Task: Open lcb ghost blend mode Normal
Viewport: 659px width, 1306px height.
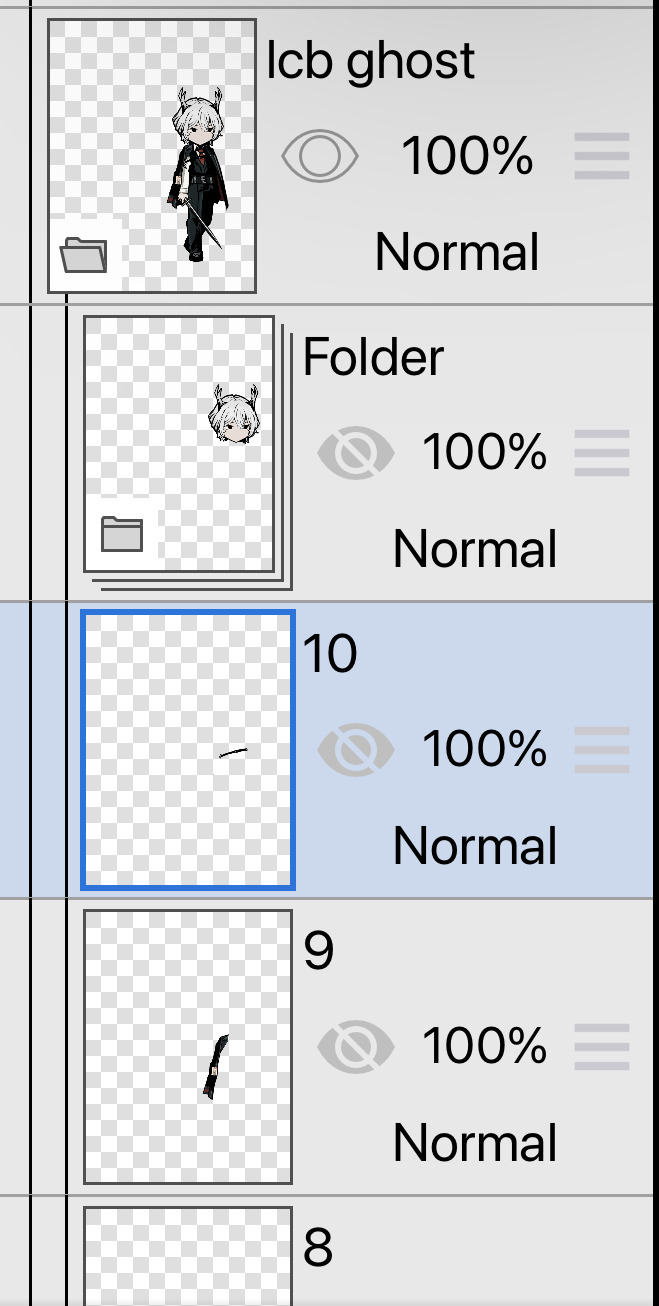Action: [x=457, y=252]
